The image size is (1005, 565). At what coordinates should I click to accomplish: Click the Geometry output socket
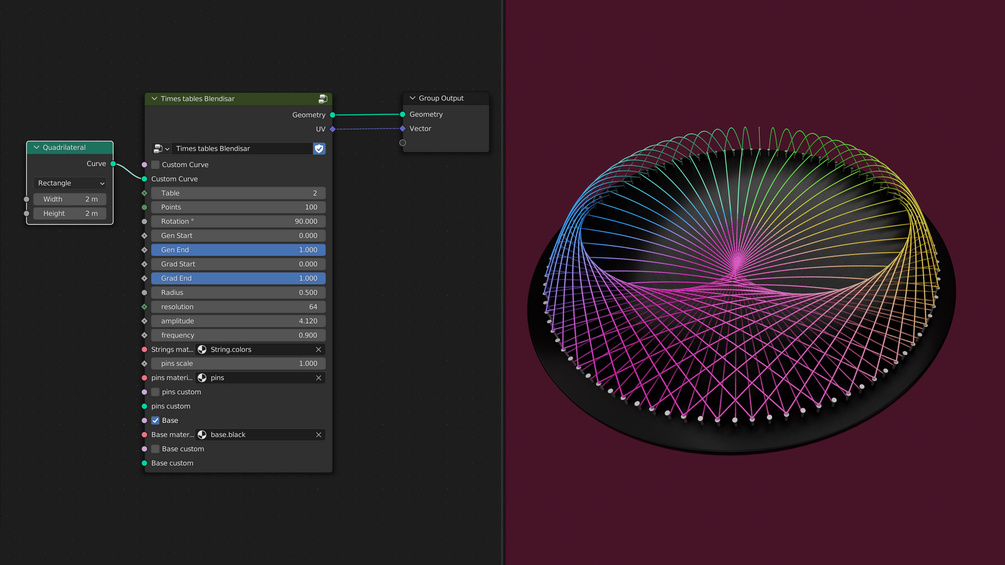(x=333, y=115)
